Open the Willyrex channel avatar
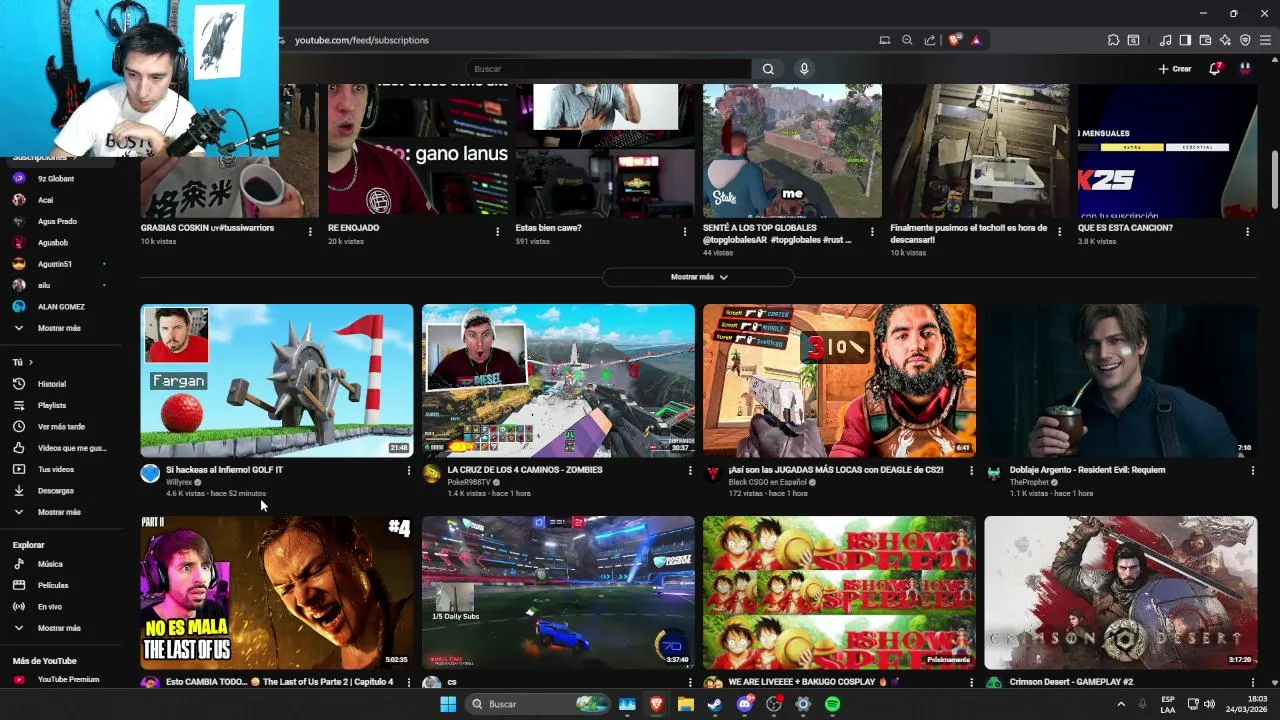1280x720 pixels. click(150, 474)
